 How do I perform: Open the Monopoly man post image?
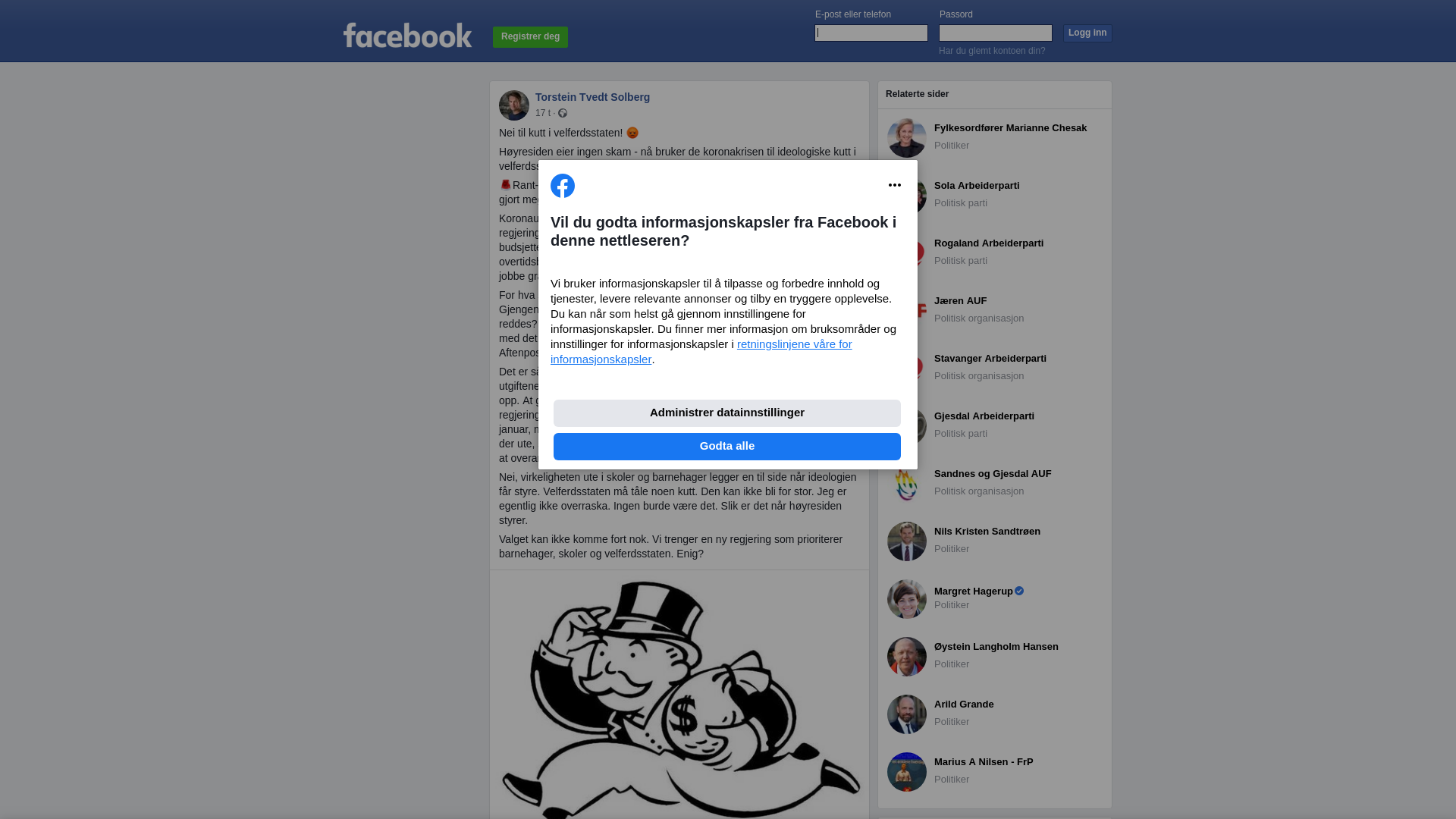pos(679,695)
